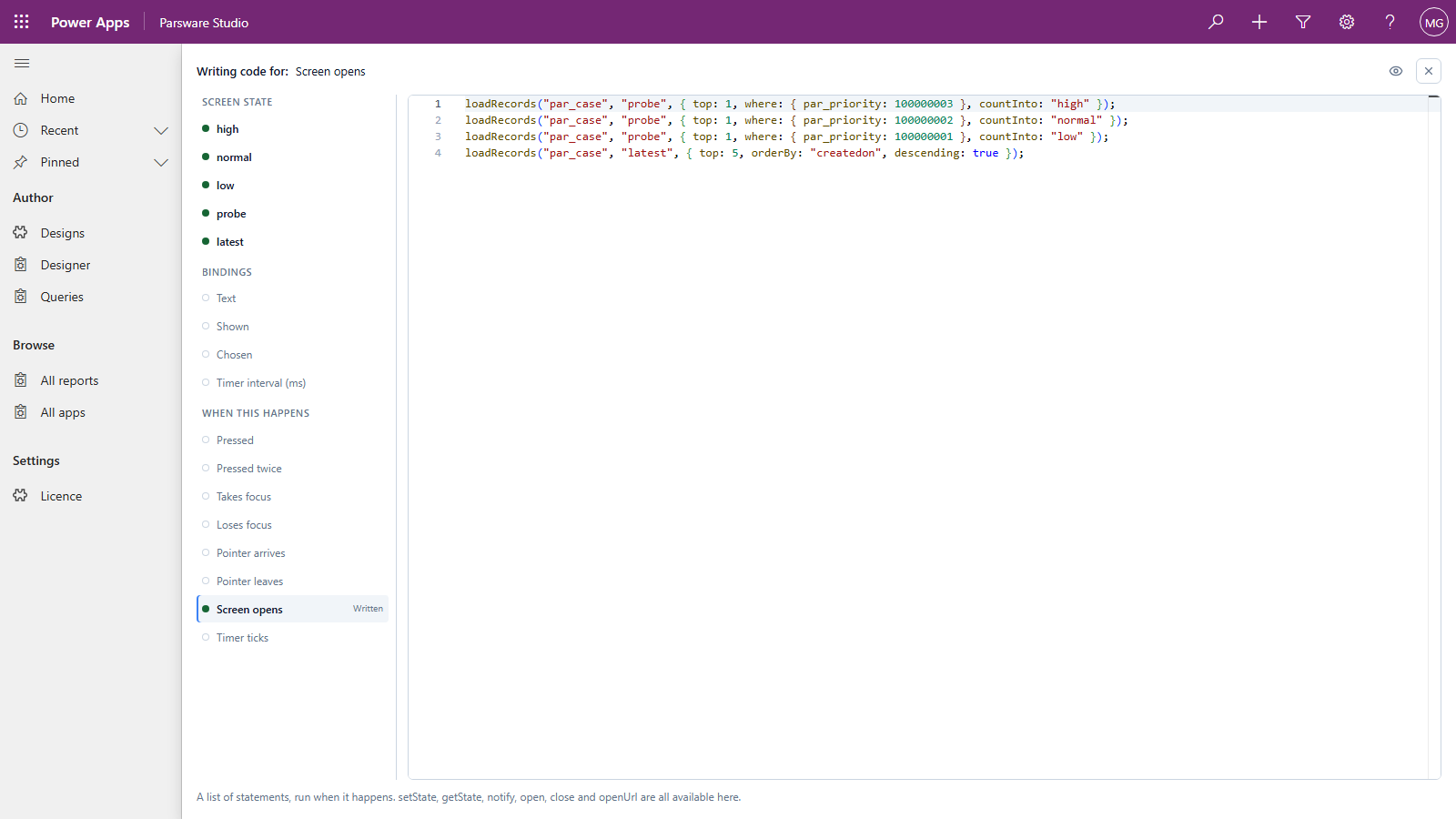Collapse navigation with hamburger icon
Image resolution: width=1456 pixels, height=819 pixels.
pyautogui.click(x=22, y=63)
